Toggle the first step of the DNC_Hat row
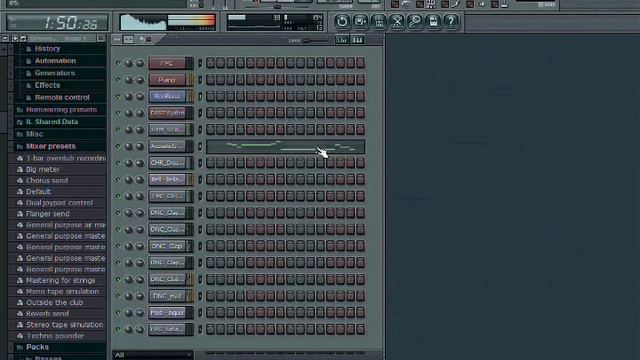Viewport: 640px width, 360px height. click(x=210, y=296)
